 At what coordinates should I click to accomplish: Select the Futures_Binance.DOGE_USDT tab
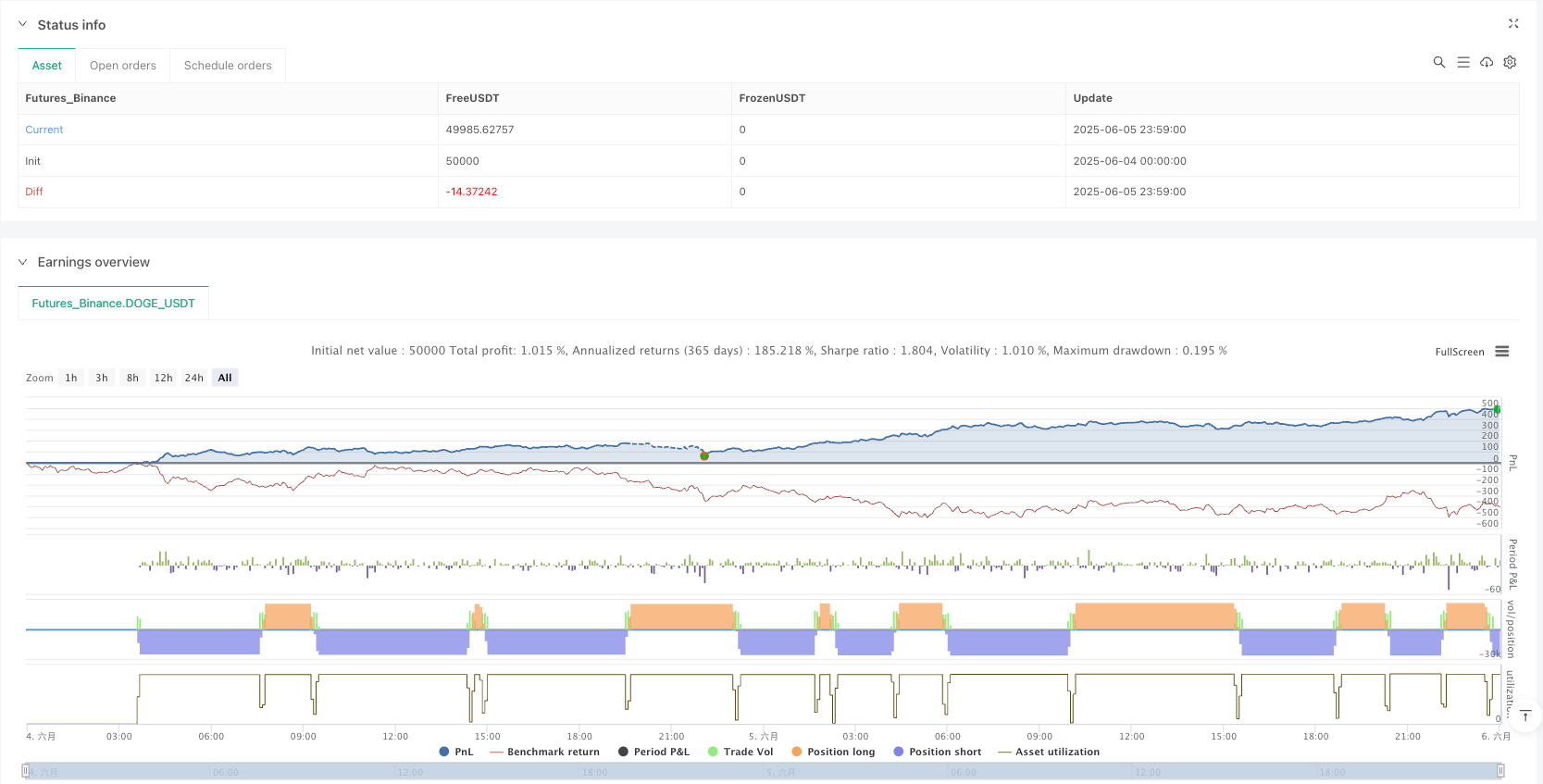(x=113, y=304)
